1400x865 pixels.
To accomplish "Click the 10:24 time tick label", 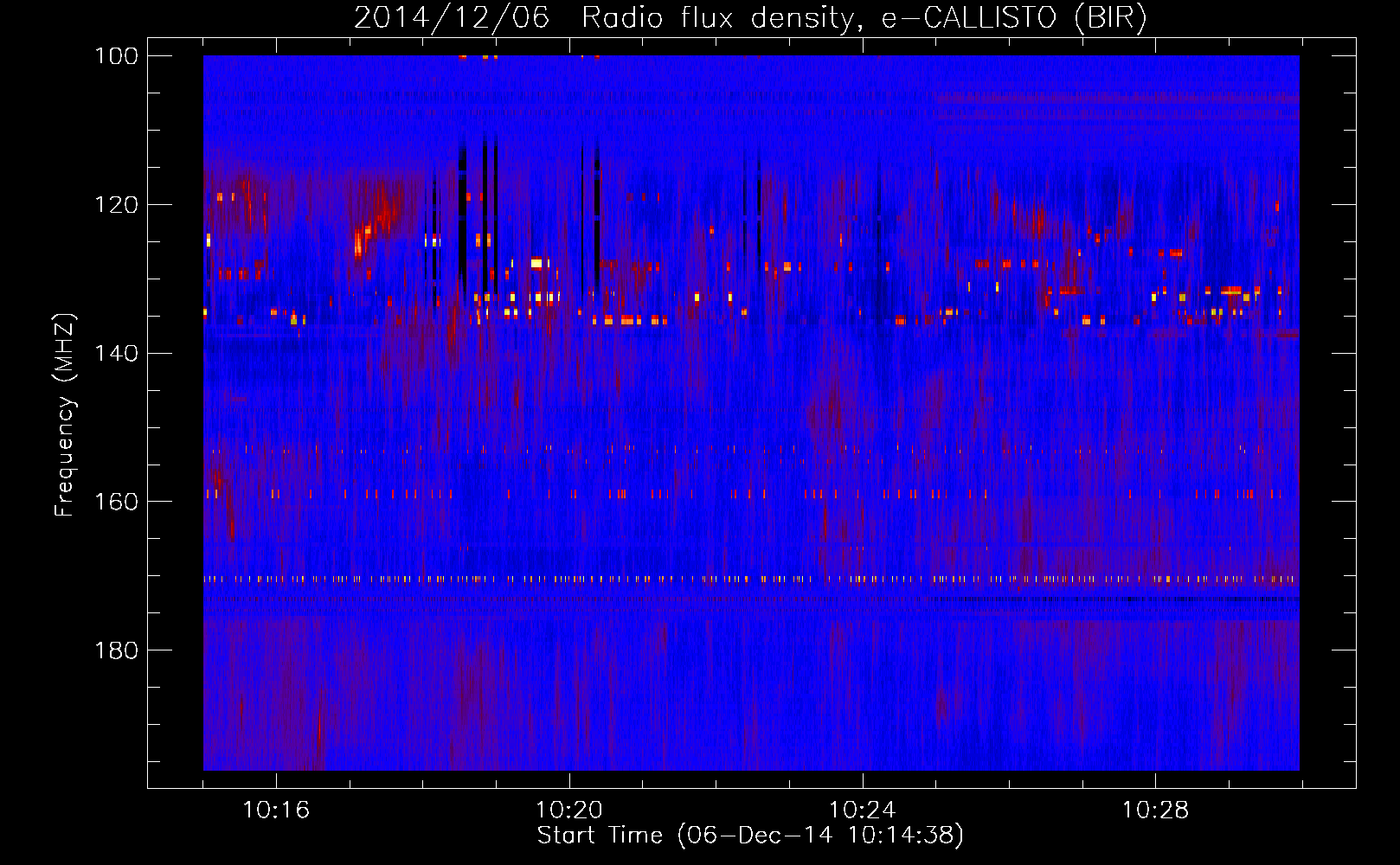I will pos(863,811).
